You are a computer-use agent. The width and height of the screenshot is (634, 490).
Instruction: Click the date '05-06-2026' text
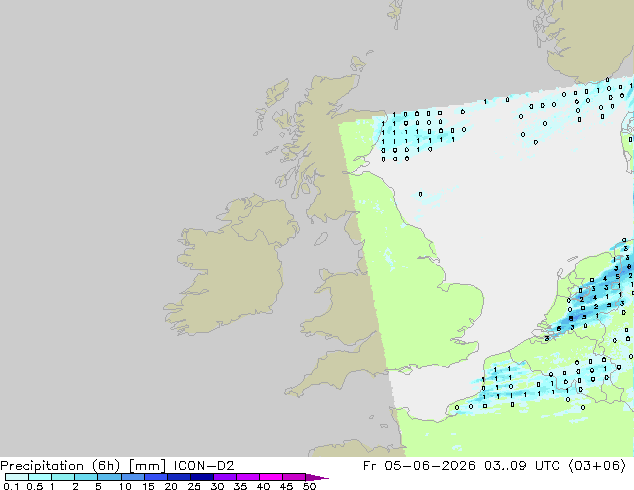pos(429,466)
